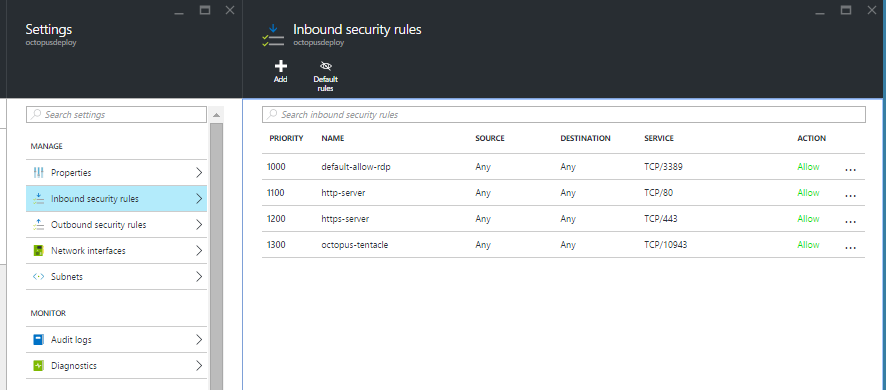Screen dimensions: 886x390
Task: Click the Inbound security rules blade header icon
Action: [272, 35]
